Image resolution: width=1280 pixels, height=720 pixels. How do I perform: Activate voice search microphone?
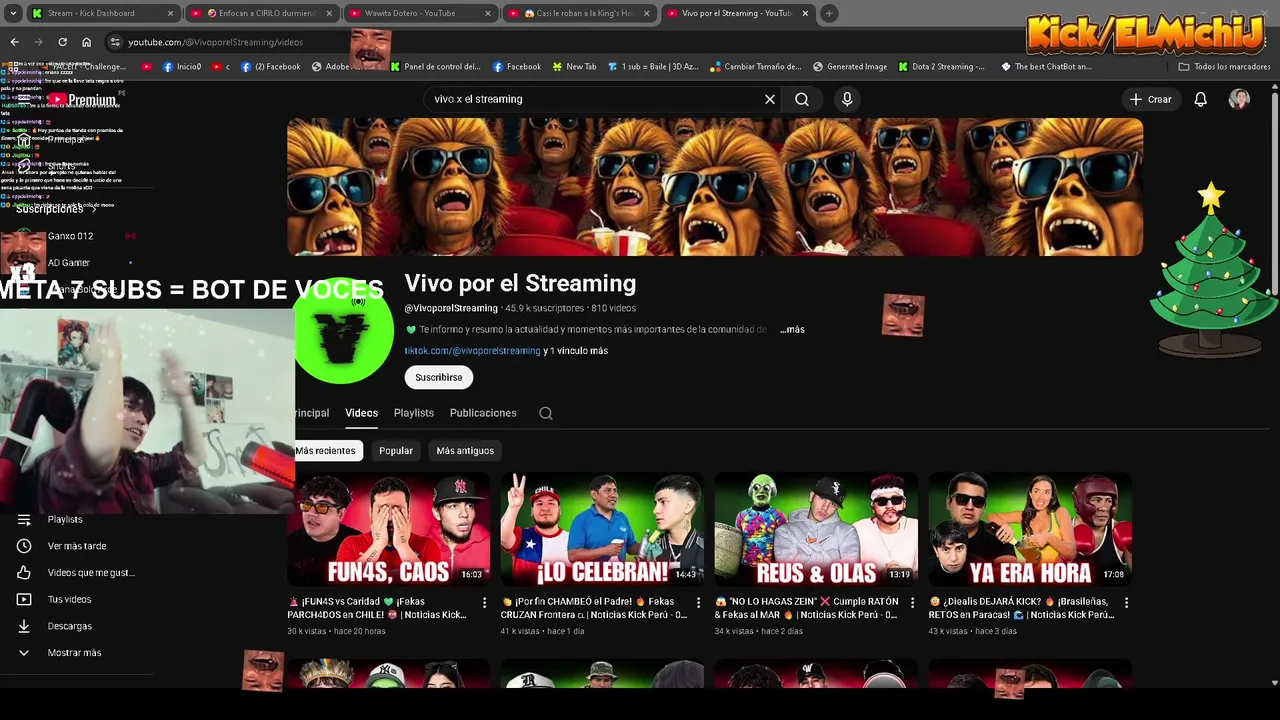[847, 99]
